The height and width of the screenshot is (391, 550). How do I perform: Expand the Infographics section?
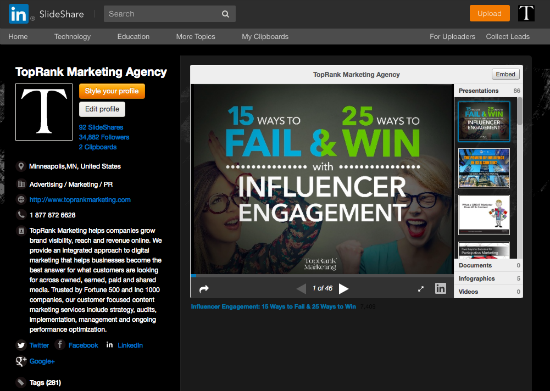(488, 278)
